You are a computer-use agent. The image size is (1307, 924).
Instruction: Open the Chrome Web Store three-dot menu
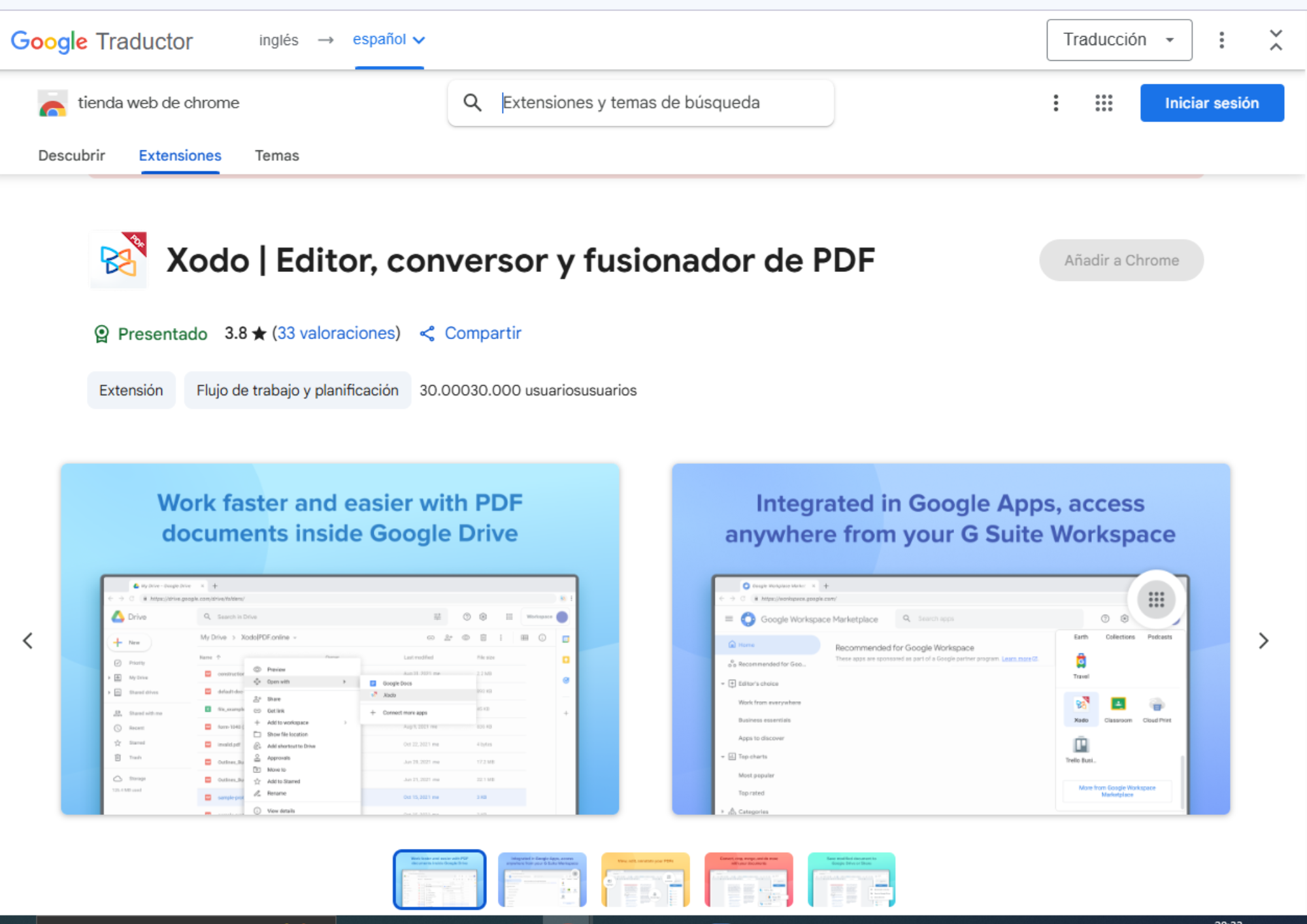1055,103
